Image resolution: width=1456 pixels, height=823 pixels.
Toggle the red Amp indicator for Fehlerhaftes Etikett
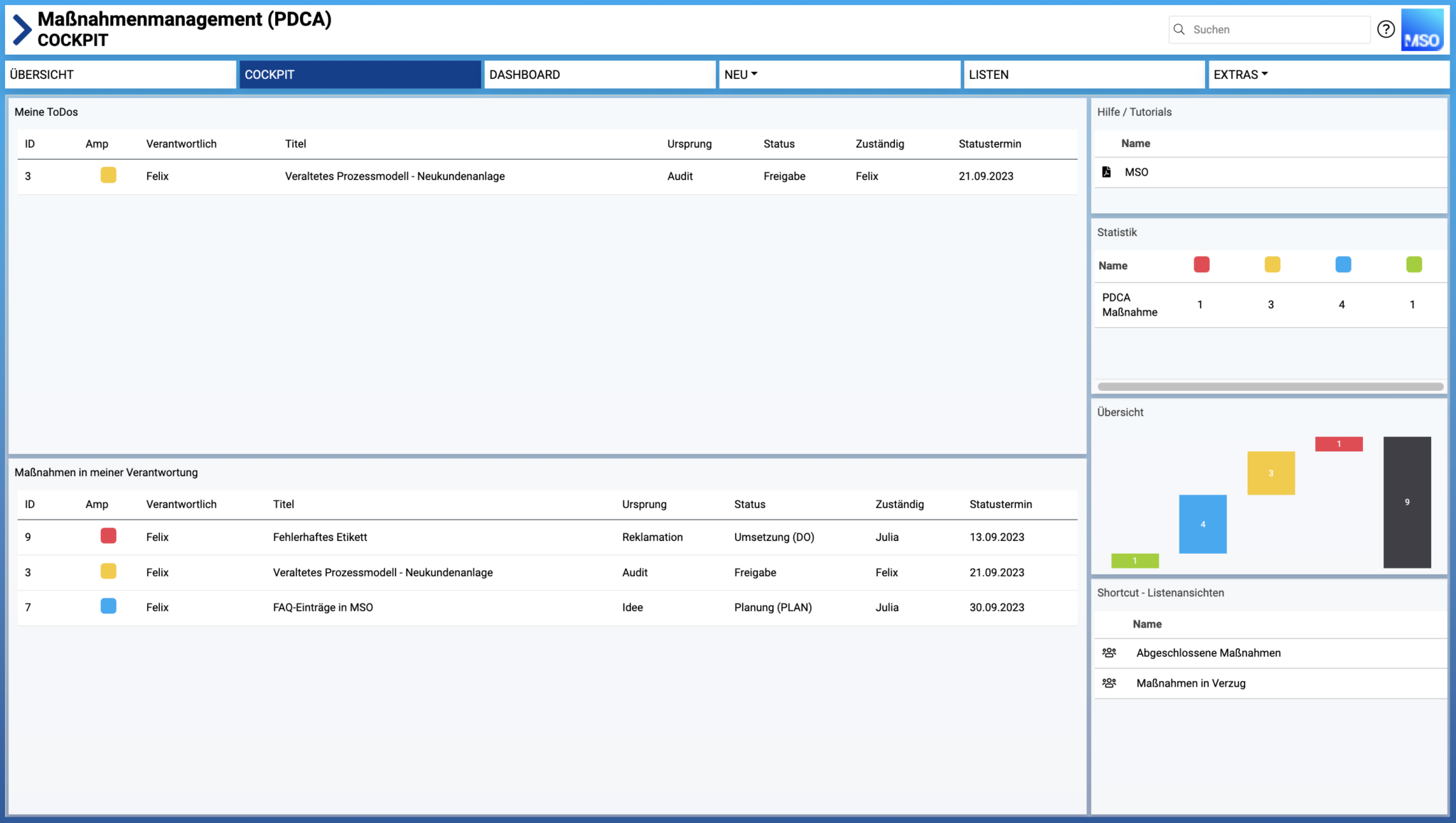click(x=108, y=536)
